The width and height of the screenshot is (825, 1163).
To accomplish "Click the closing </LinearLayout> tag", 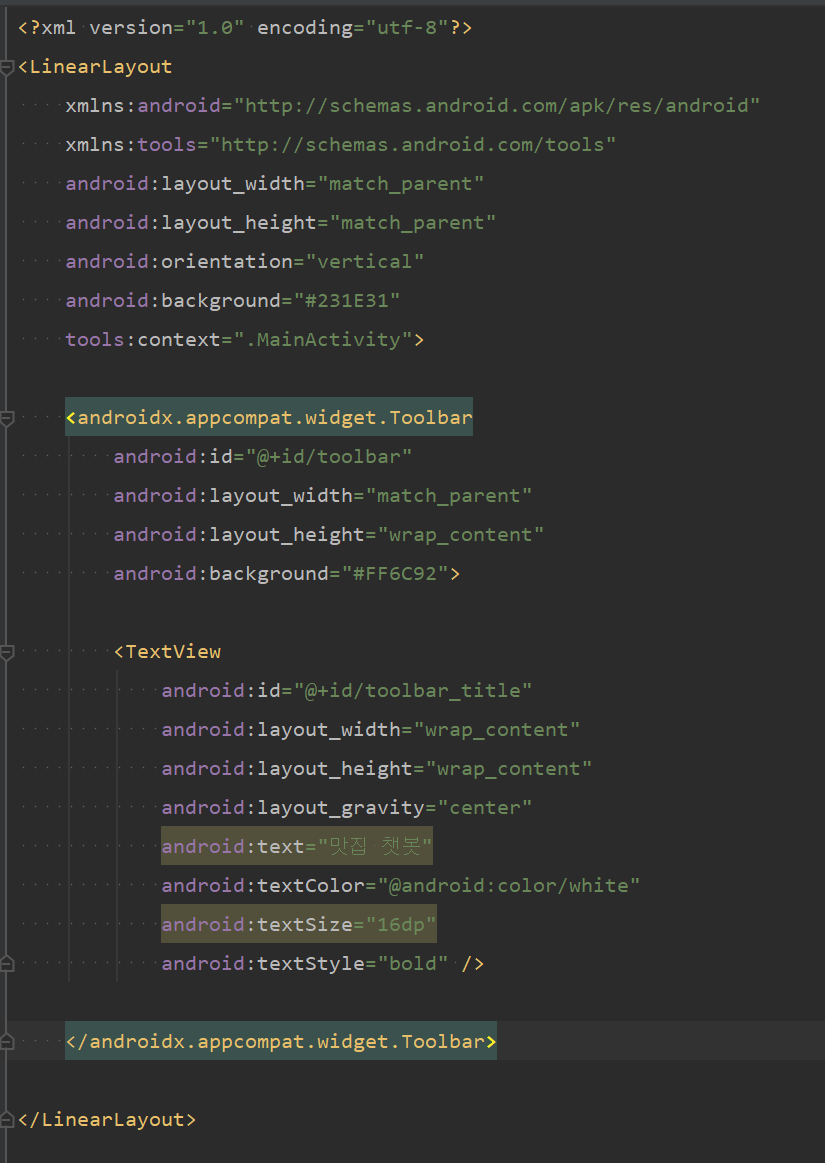I will pyautogui.click(x=107, y=1119).
